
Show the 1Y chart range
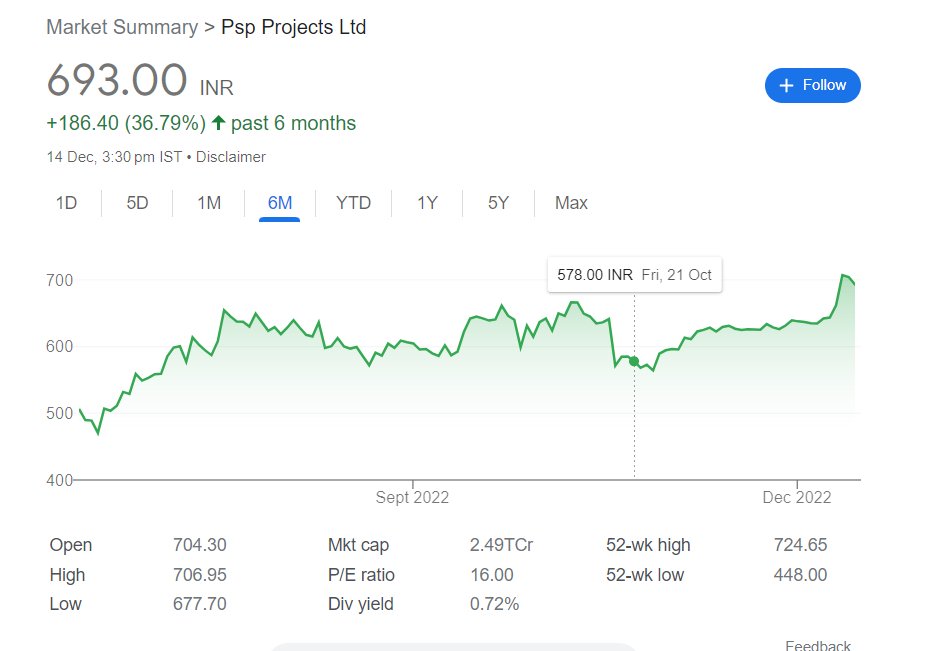coord(427,203)
